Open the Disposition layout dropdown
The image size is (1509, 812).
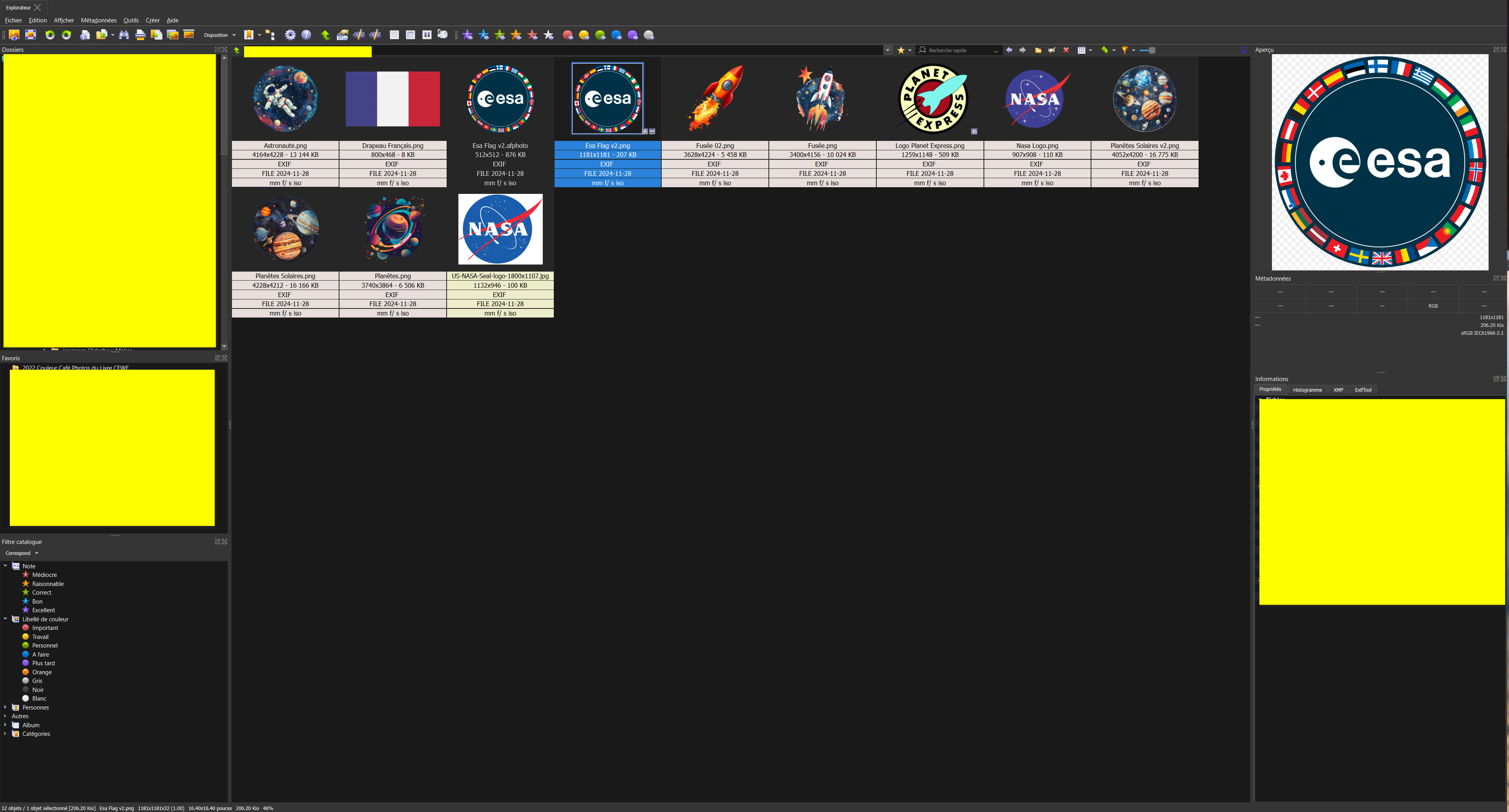(x=220, y=35)
